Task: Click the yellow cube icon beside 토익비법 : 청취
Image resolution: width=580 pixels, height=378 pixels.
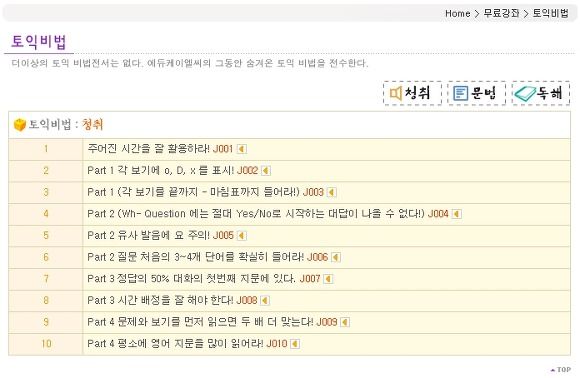Action: click(x=20, y=125)
